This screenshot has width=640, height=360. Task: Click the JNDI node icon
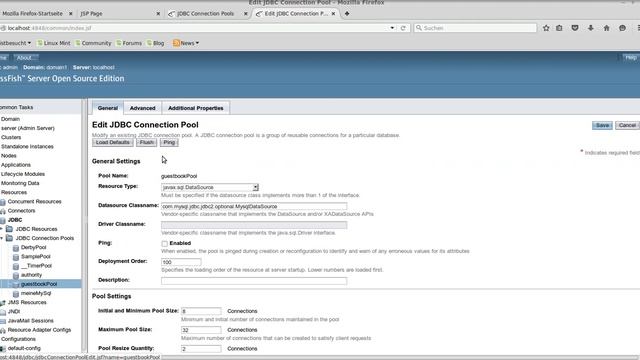(x=3, y=312)
